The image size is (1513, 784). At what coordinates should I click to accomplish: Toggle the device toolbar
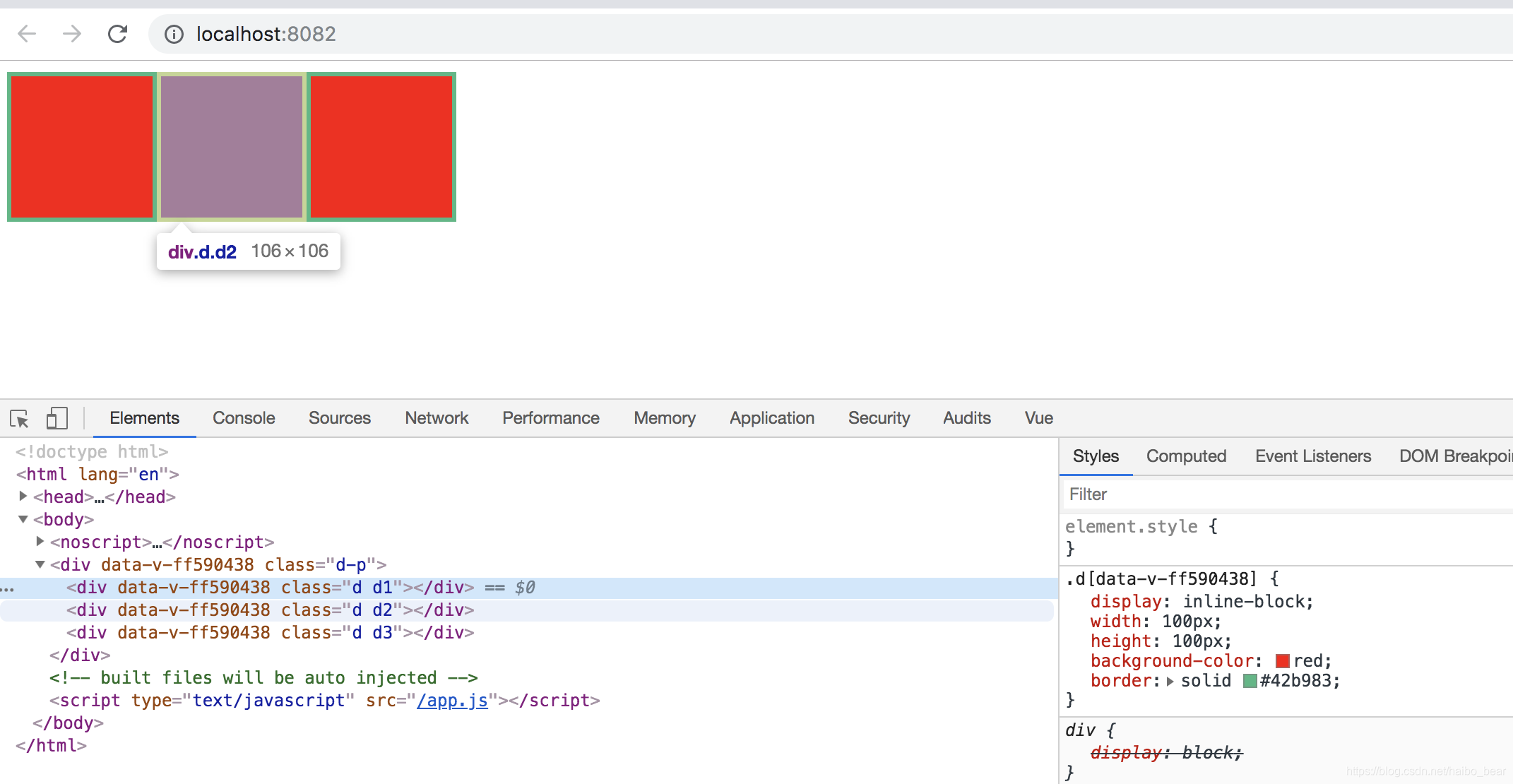click(57, 418)
